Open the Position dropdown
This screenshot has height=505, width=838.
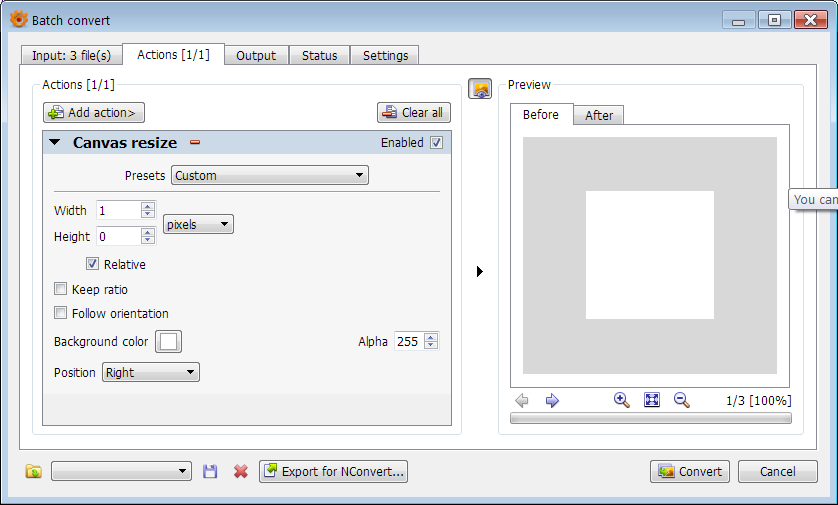click(151, 372)
